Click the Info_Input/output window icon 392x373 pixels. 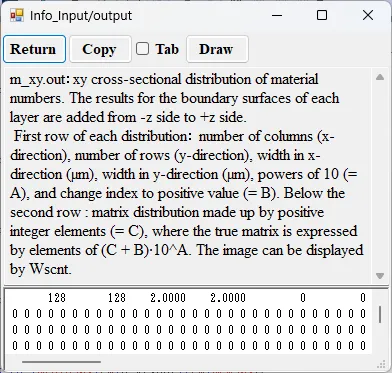tap(16, 15)
